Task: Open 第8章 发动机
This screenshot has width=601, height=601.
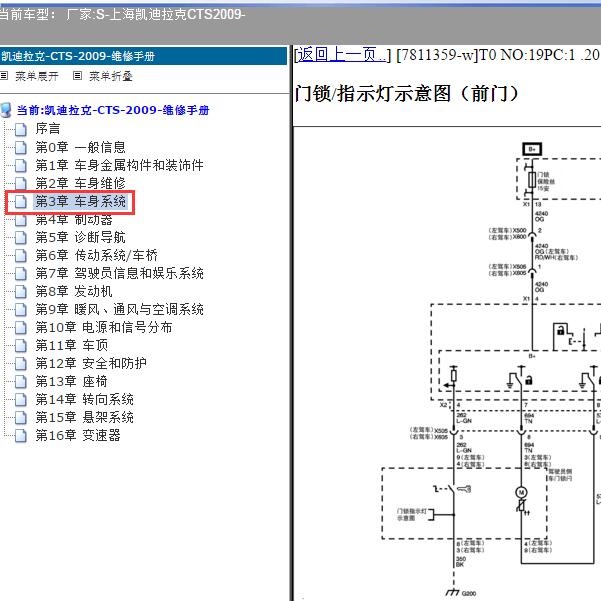Action: (74, 291)
